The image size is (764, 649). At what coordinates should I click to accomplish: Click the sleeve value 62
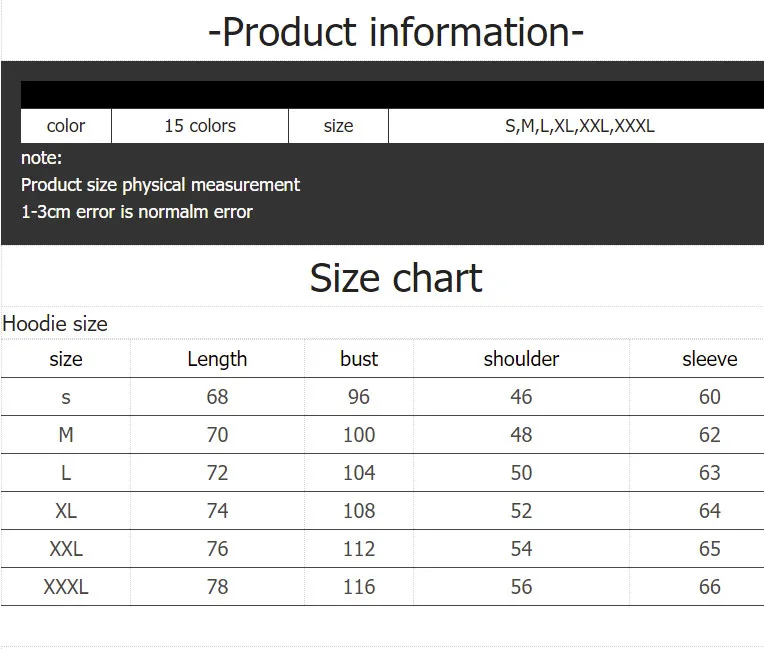click(709, 435)
